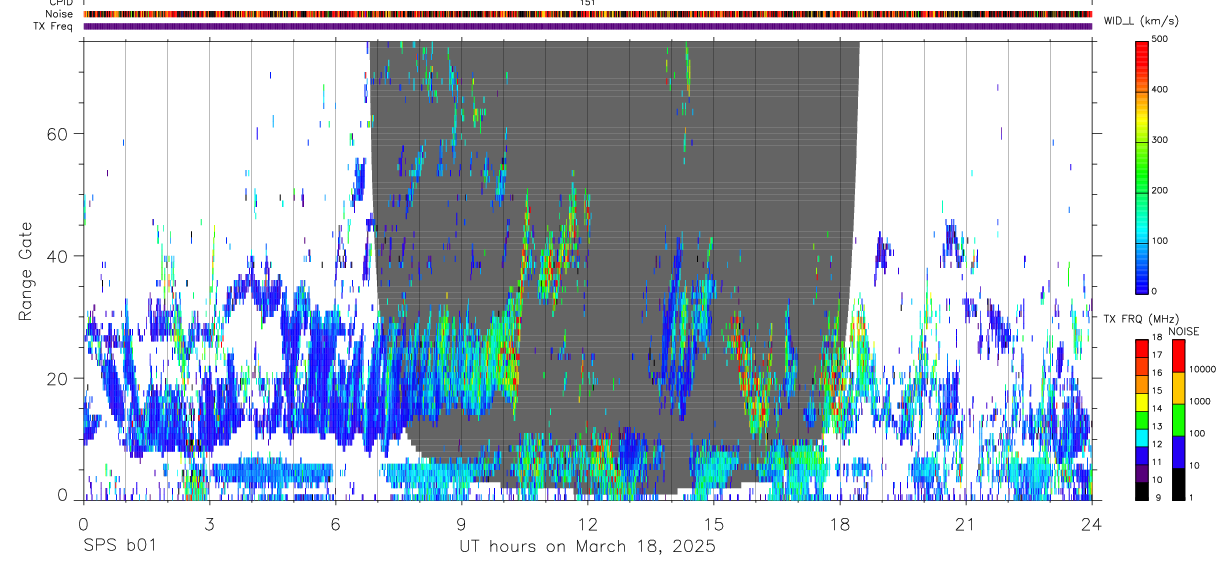Click noise legend label 1000
Screen dimensions: 1228x567
click(1200, 401)
